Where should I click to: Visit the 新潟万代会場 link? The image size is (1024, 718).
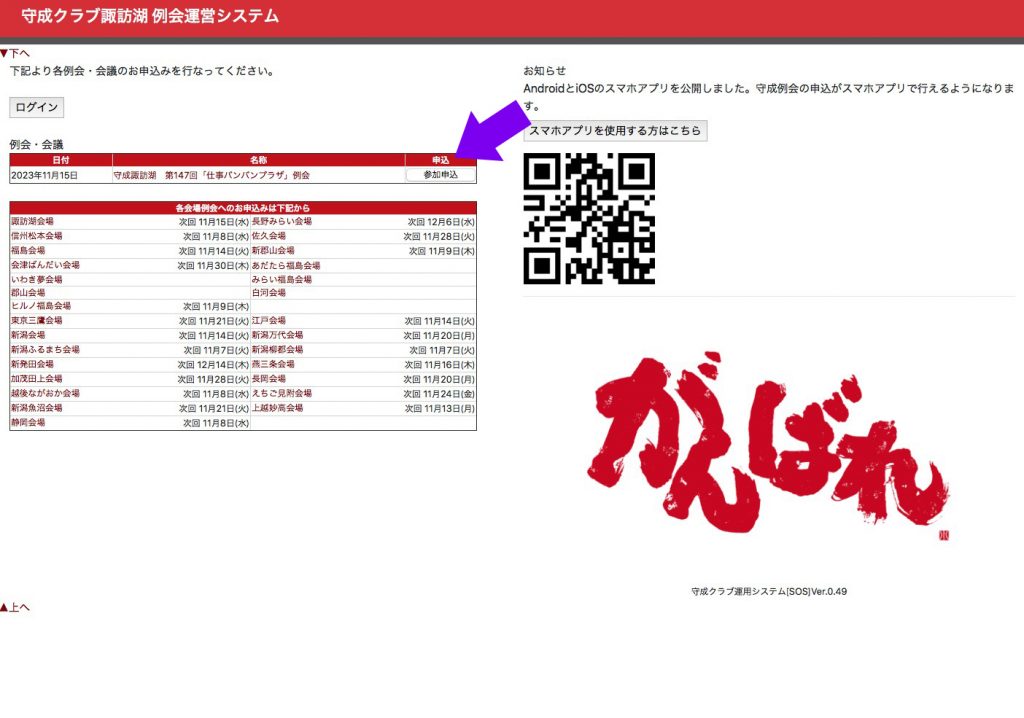pos(278,335)
